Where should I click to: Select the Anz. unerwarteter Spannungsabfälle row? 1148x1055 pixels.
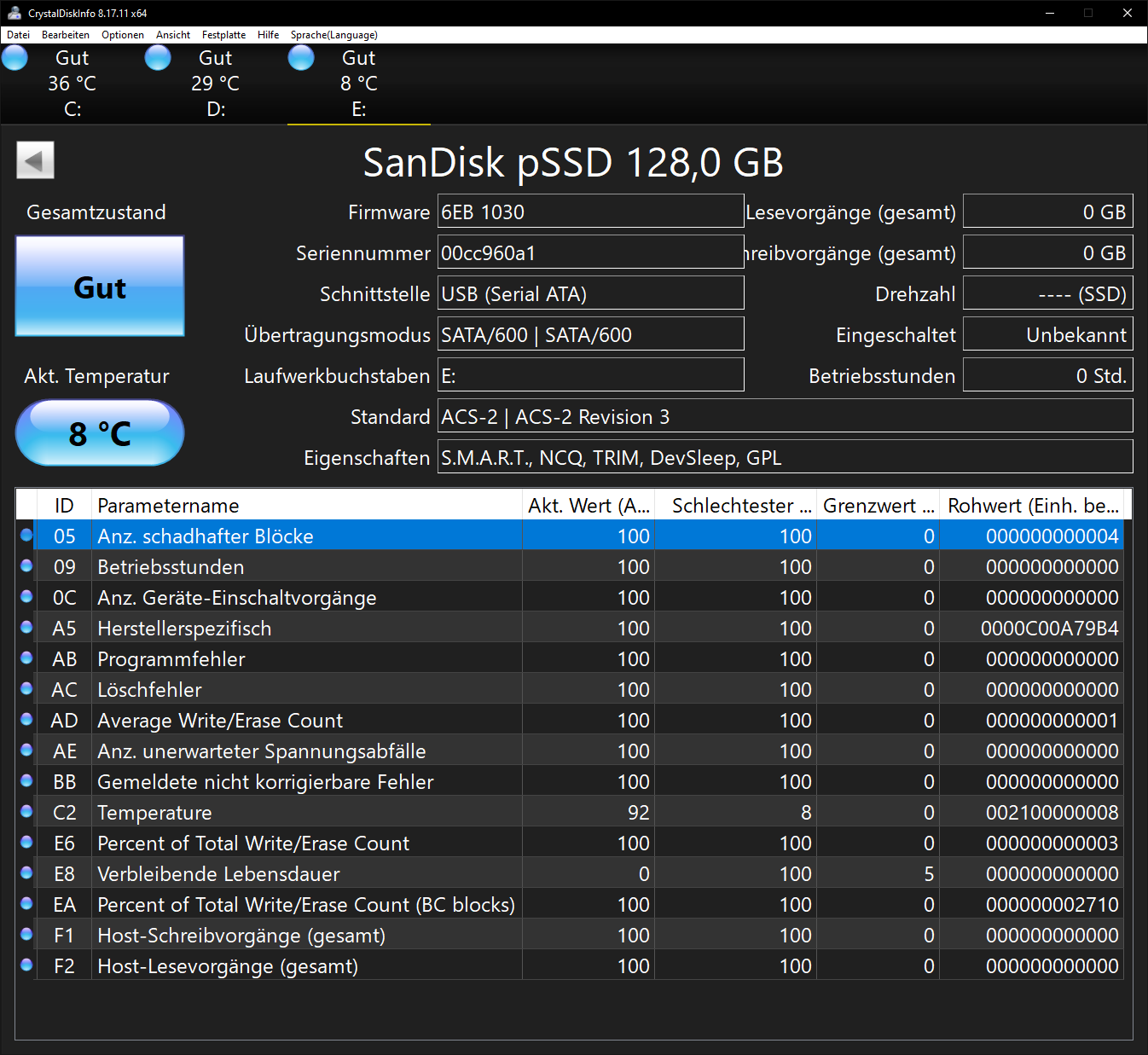pyautogui.click(x=570, y=751)
